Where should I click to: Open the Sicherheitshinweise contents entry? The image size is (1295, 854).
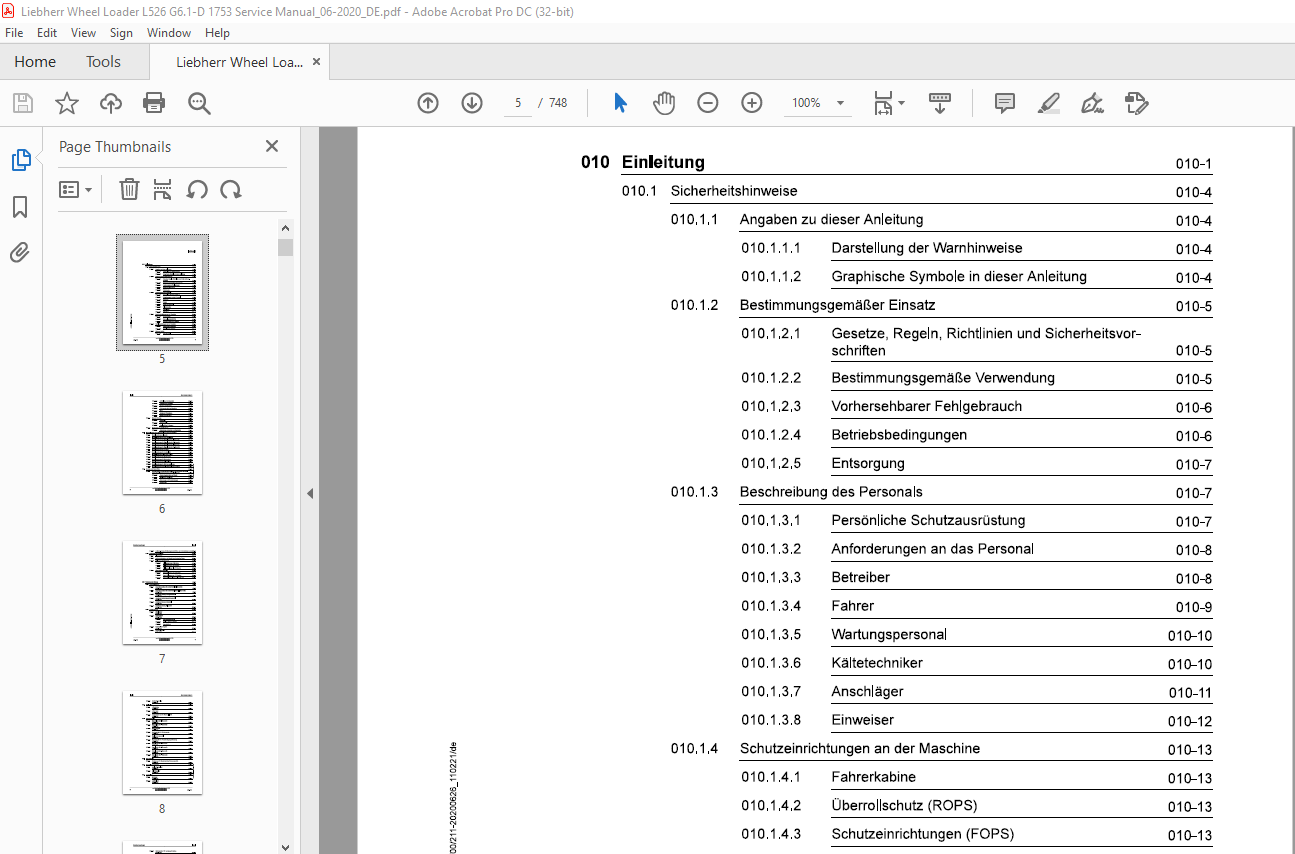coord(734,191)
